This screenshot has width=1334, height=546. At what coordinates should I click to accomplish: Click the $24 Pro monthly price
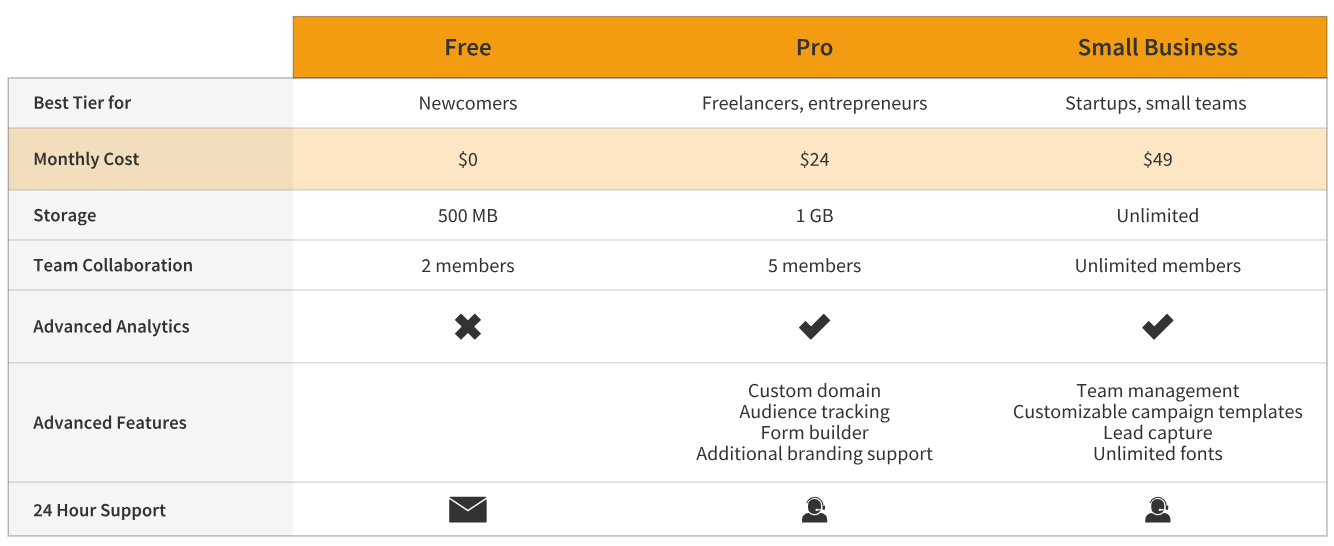point(814,159)
